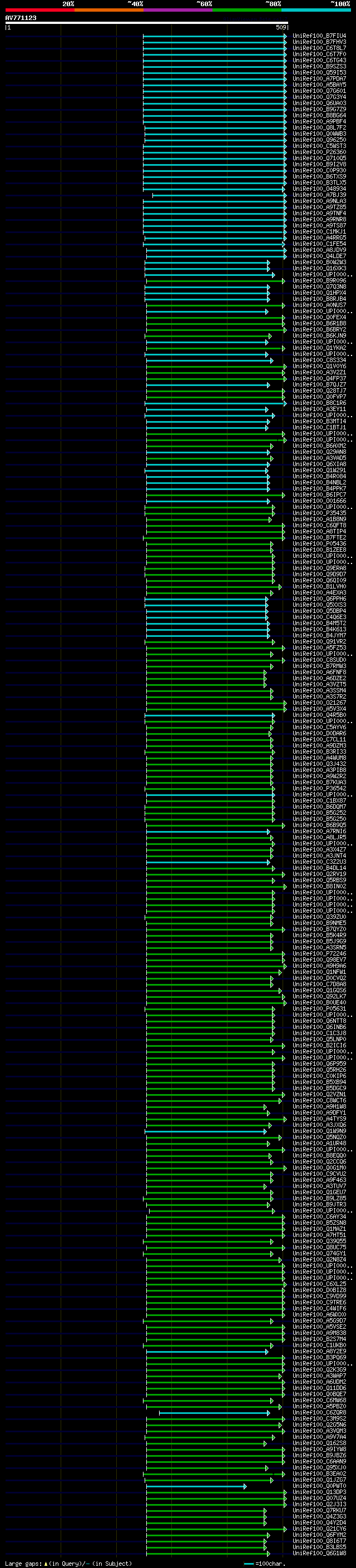Viewport: 356px width, 1568px height.
Task: Select hit label UniRef100_A9TNF4
Action: coord(319,213)
